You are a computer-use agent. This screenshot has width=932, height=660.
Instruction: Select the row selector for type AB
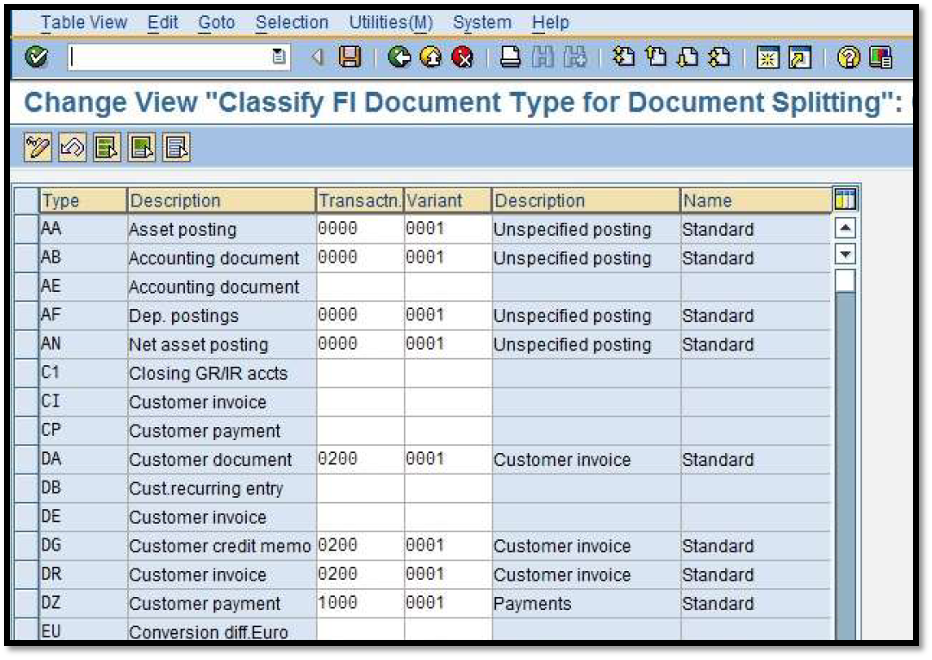pos(26,257)
